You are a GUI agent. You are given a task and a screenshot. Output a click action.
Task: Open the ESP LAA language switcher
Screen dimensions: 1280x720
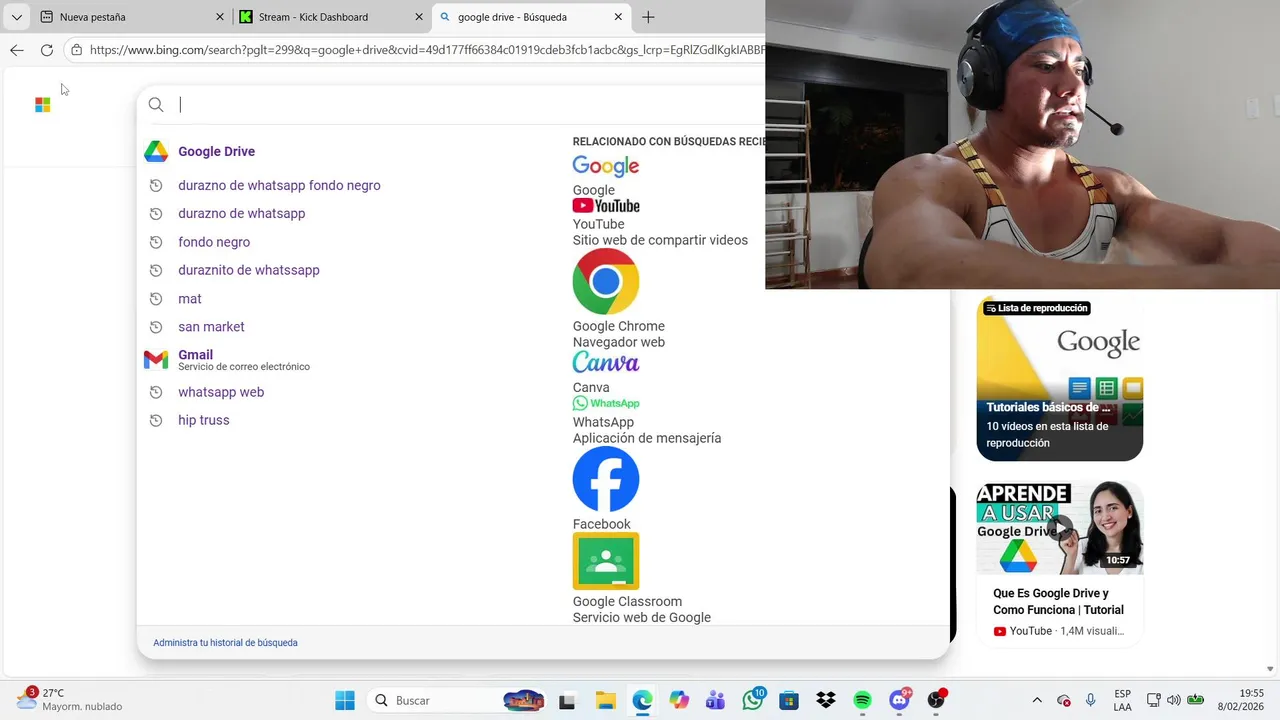(1123, 700)
